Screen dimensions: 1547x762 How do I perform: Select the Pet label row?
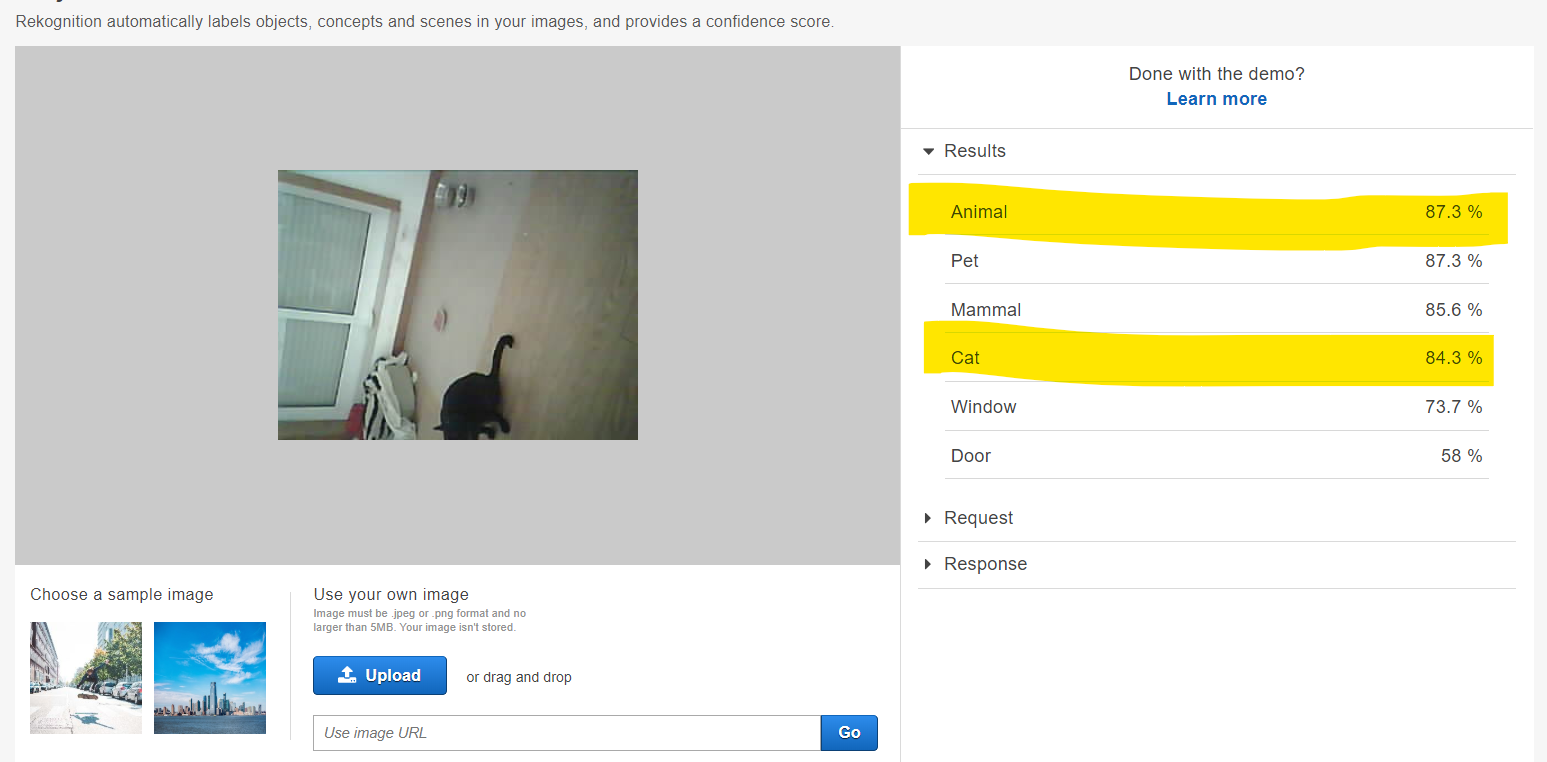tap(1216, 261)
